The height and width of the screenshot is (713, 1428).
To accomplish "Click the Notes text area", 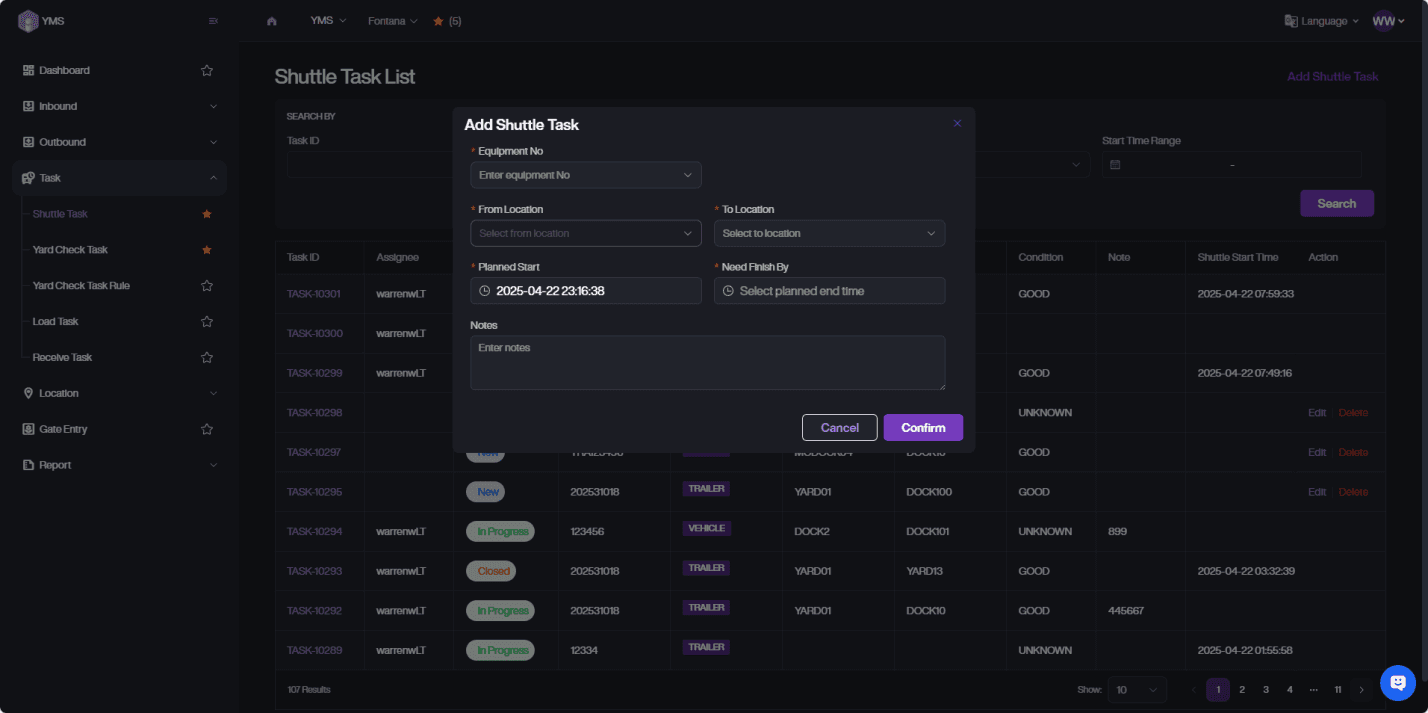I will point(707,362).
